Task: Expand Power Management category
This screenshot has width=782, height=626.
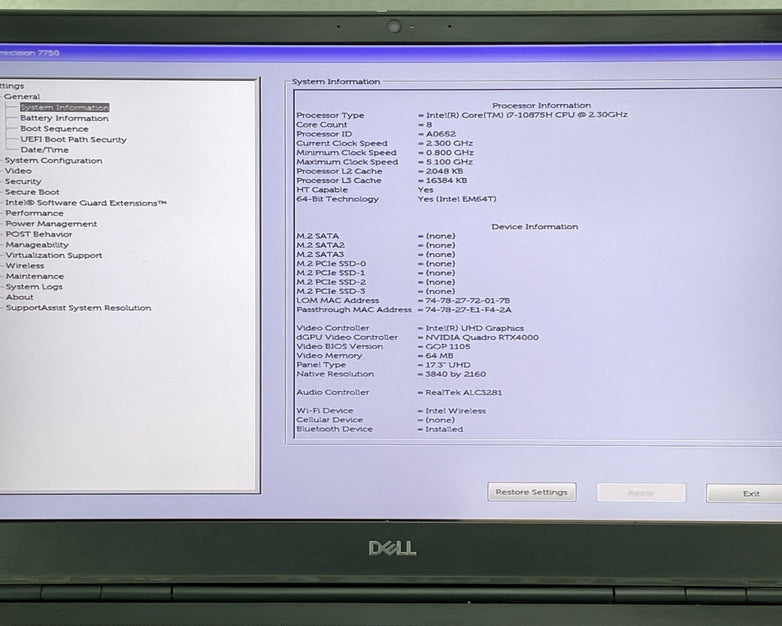Action: click(x=51, y=223)
